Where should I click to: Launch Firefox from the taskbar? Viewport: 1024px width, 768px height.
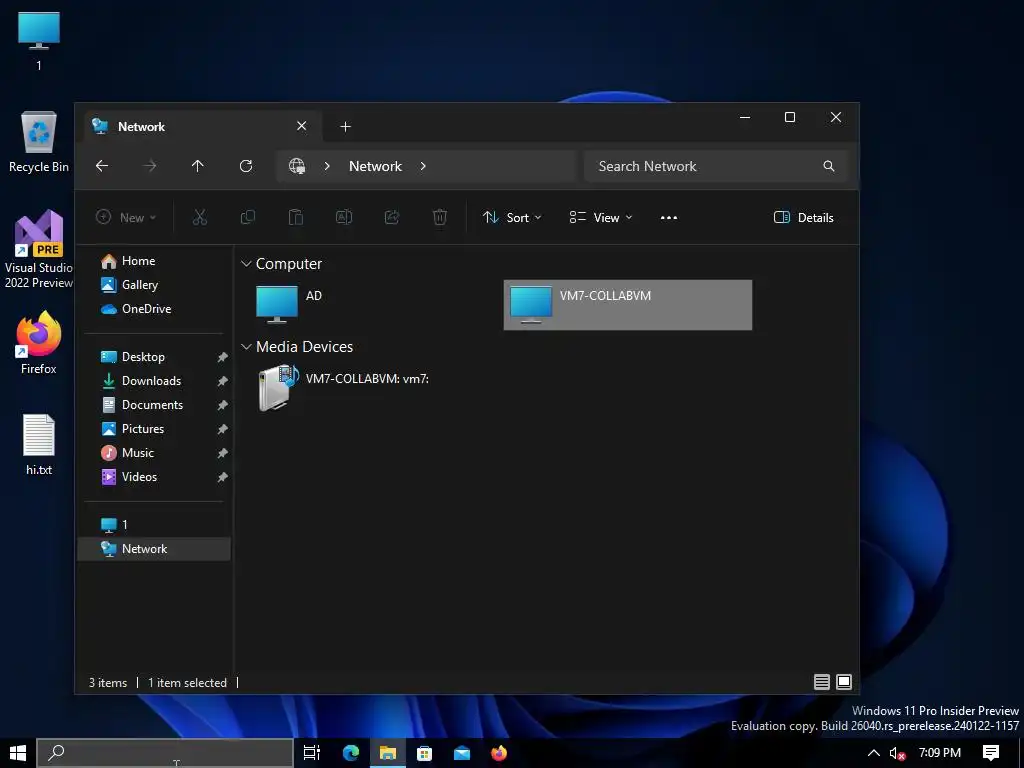tap(499, 753)
